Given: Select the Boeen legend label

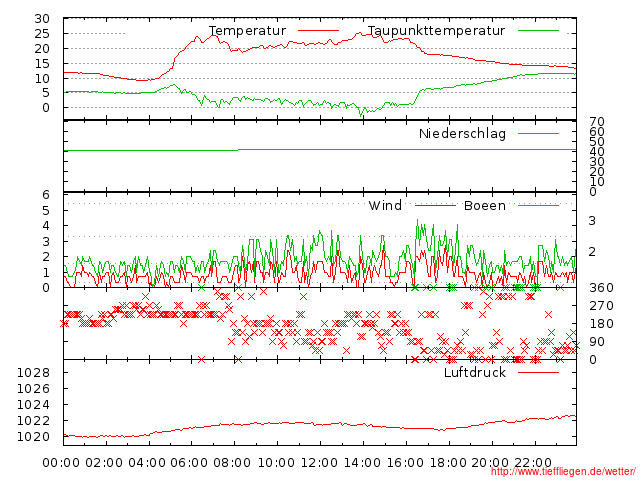Looking at the screenshot, I should 485,205.
